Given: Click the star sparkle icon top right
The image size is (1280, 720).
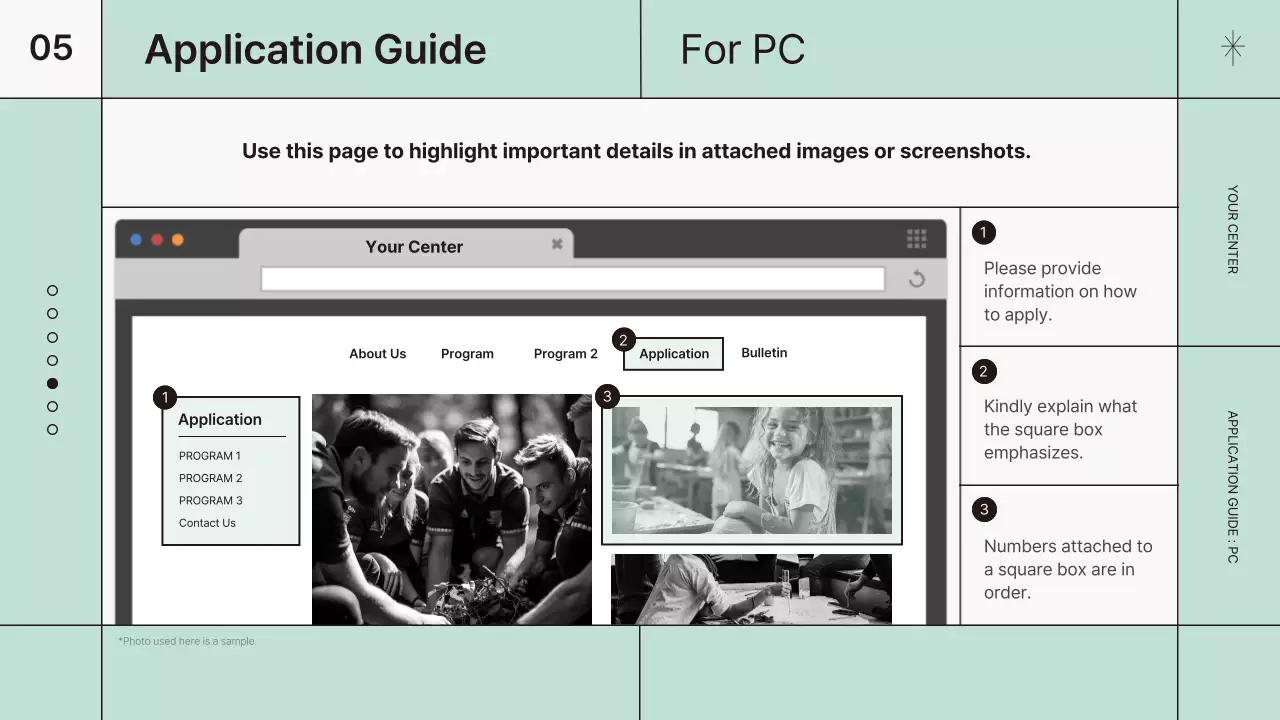Looking at the screenshot, I should pyautogui.click(x=1233, y=48).
